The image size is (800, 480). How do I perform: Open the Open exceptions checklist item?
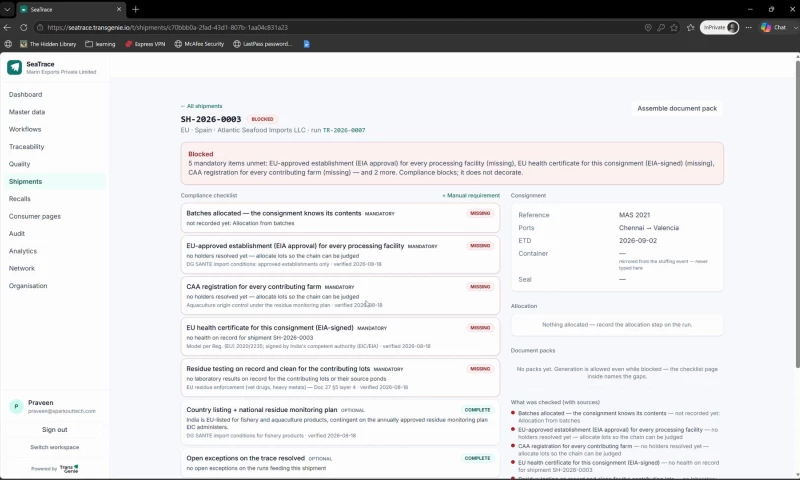coord(340,463)
